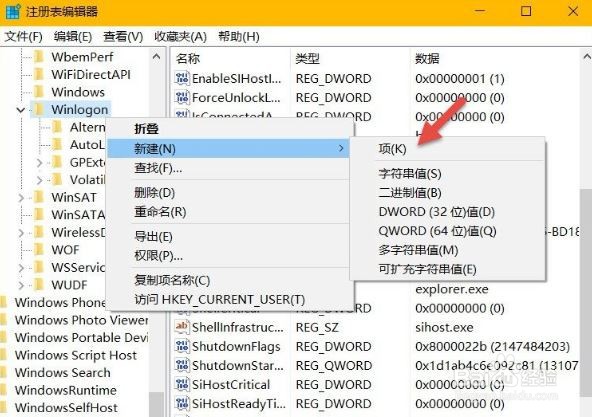Expand the WUDF key arrow

(21, 285)
